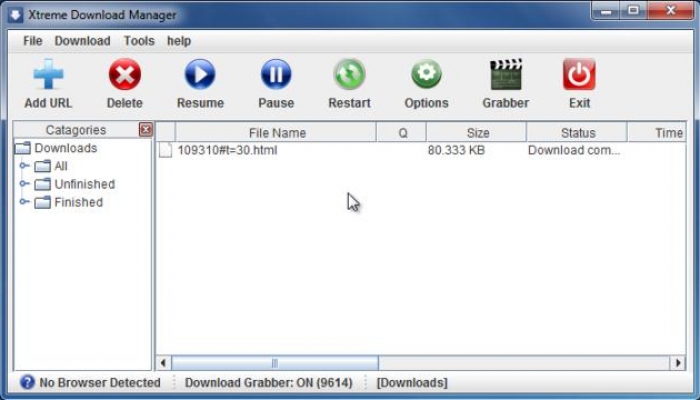Select the 109310#t=30.html download entry

pos(227,150)
